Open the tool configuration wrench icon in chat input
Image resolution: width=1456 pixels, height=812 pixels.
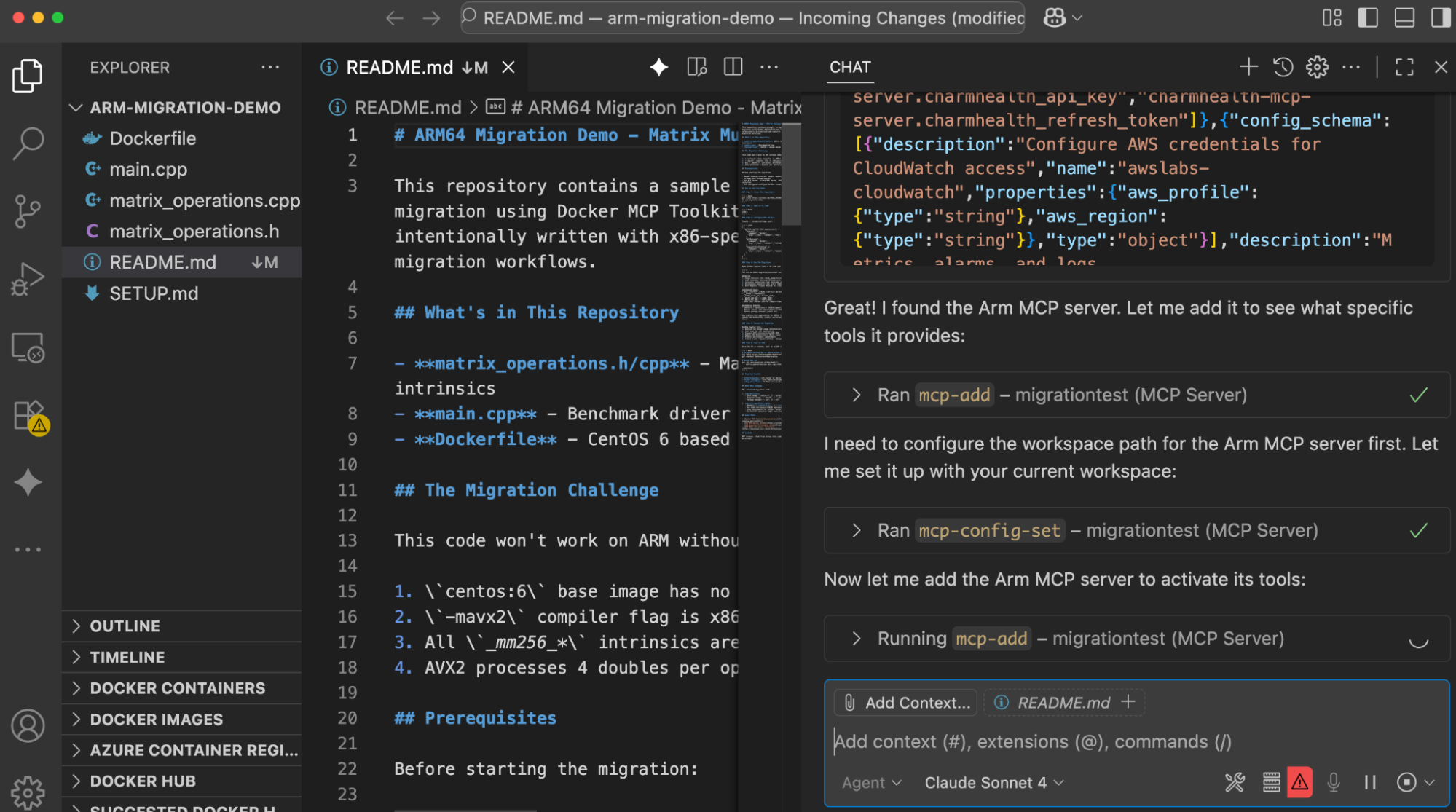[1235, 782]
